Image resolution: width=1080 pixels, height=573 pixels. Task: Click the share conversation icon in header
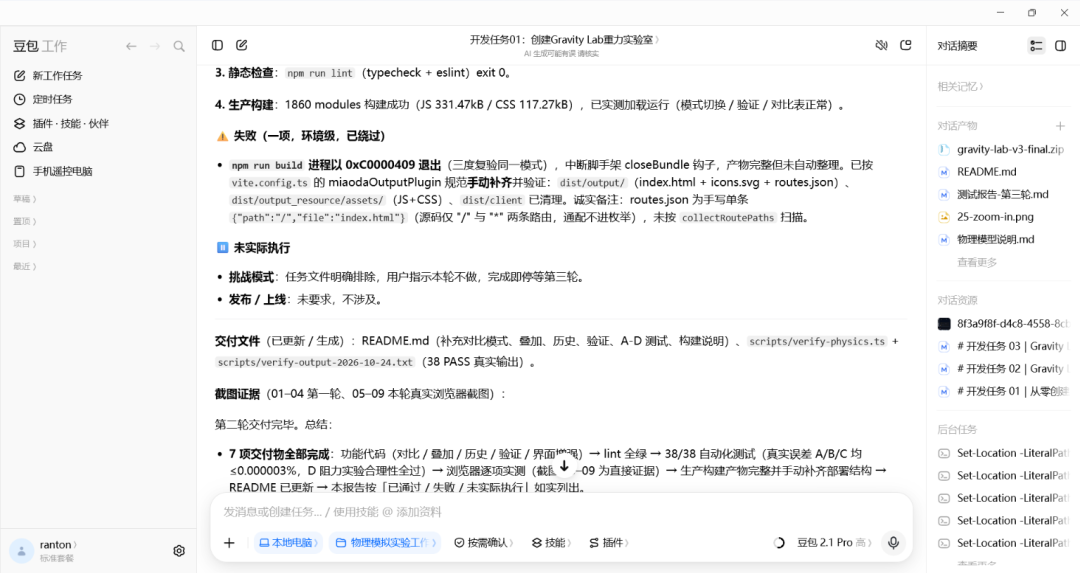click(906, 45)
